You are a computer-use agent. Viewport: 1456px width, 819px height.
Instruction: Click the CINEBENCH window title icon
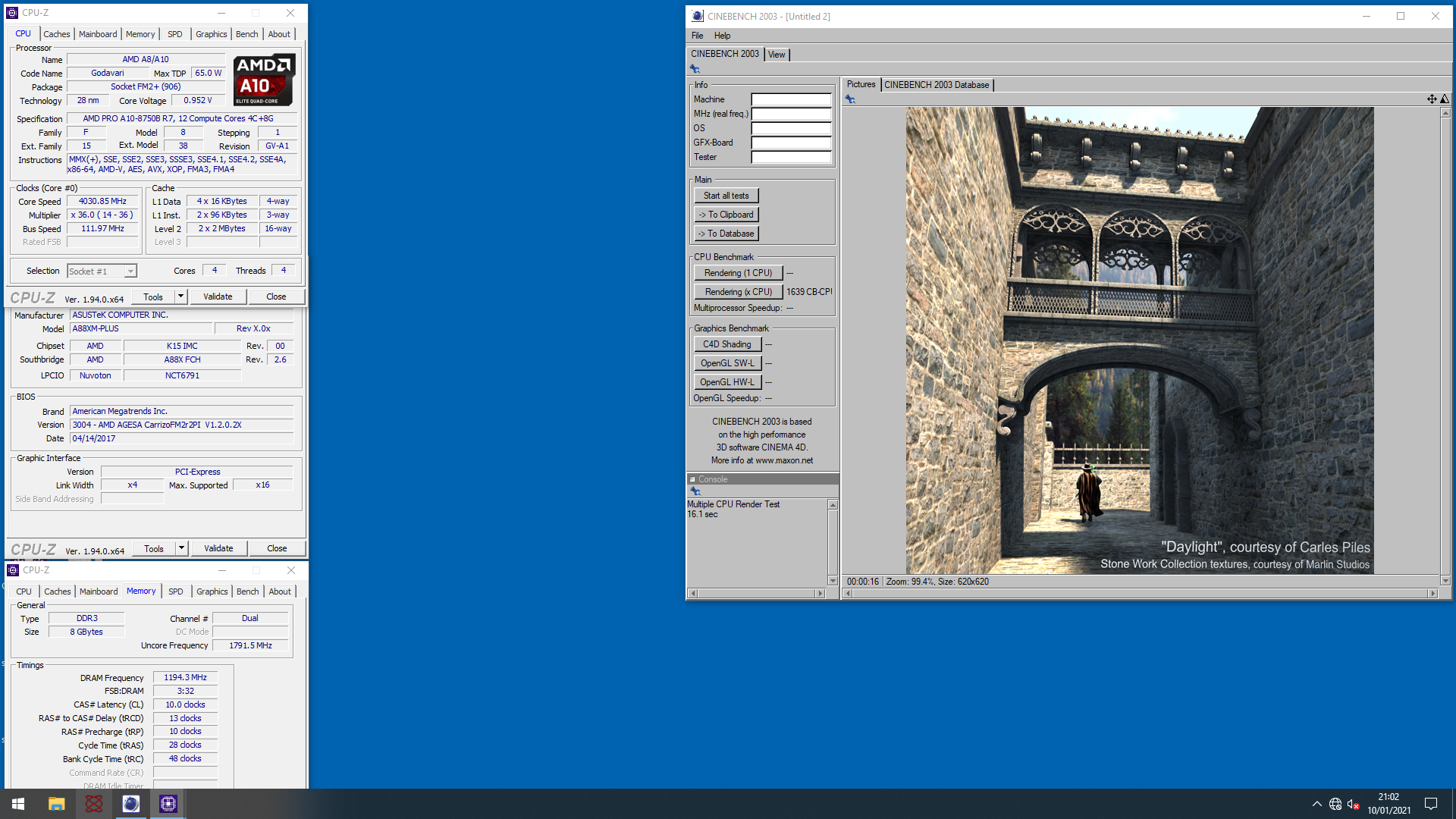[698, 16]
